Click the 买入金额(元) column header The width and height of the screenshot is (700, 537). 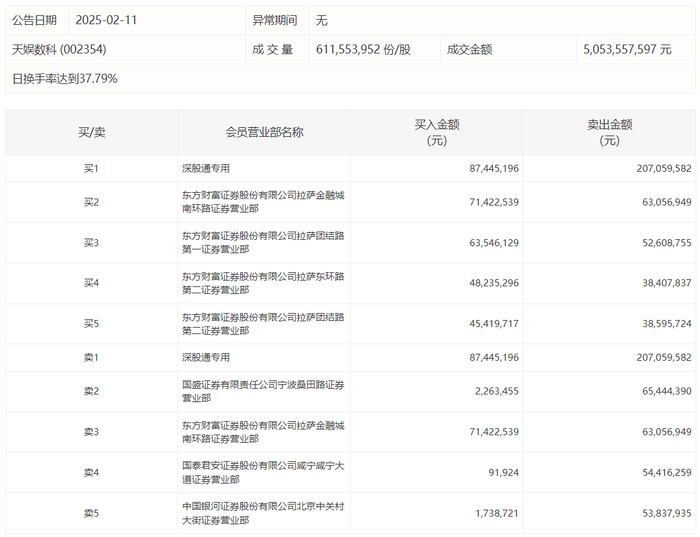(x=437, y=132)
